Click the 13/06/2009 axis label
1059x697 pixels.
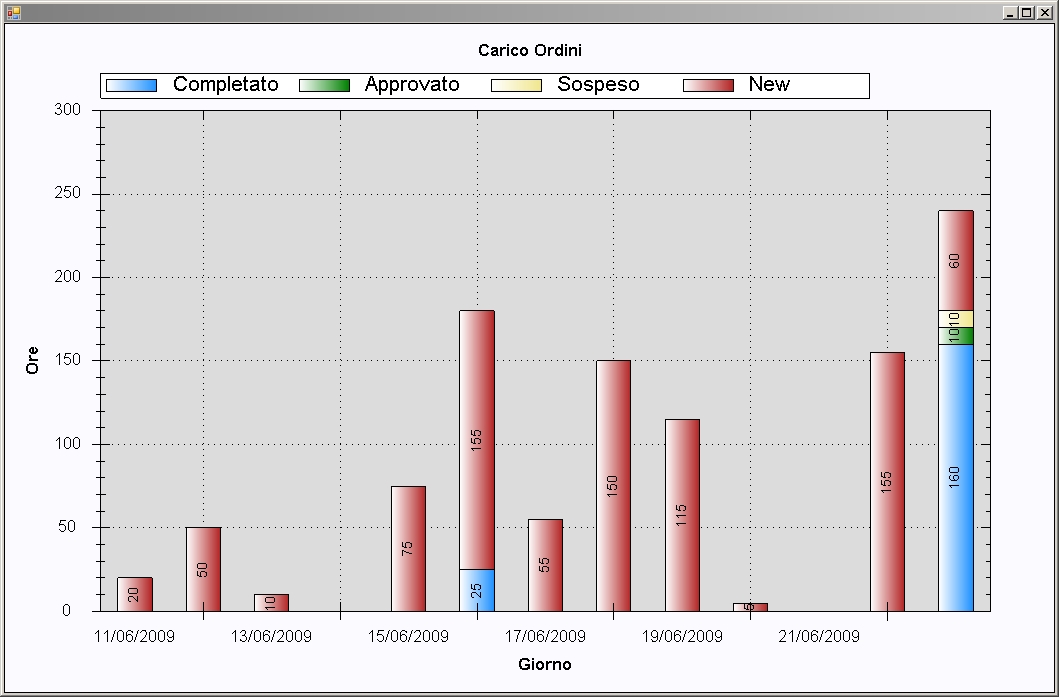(x=272, y=637)
